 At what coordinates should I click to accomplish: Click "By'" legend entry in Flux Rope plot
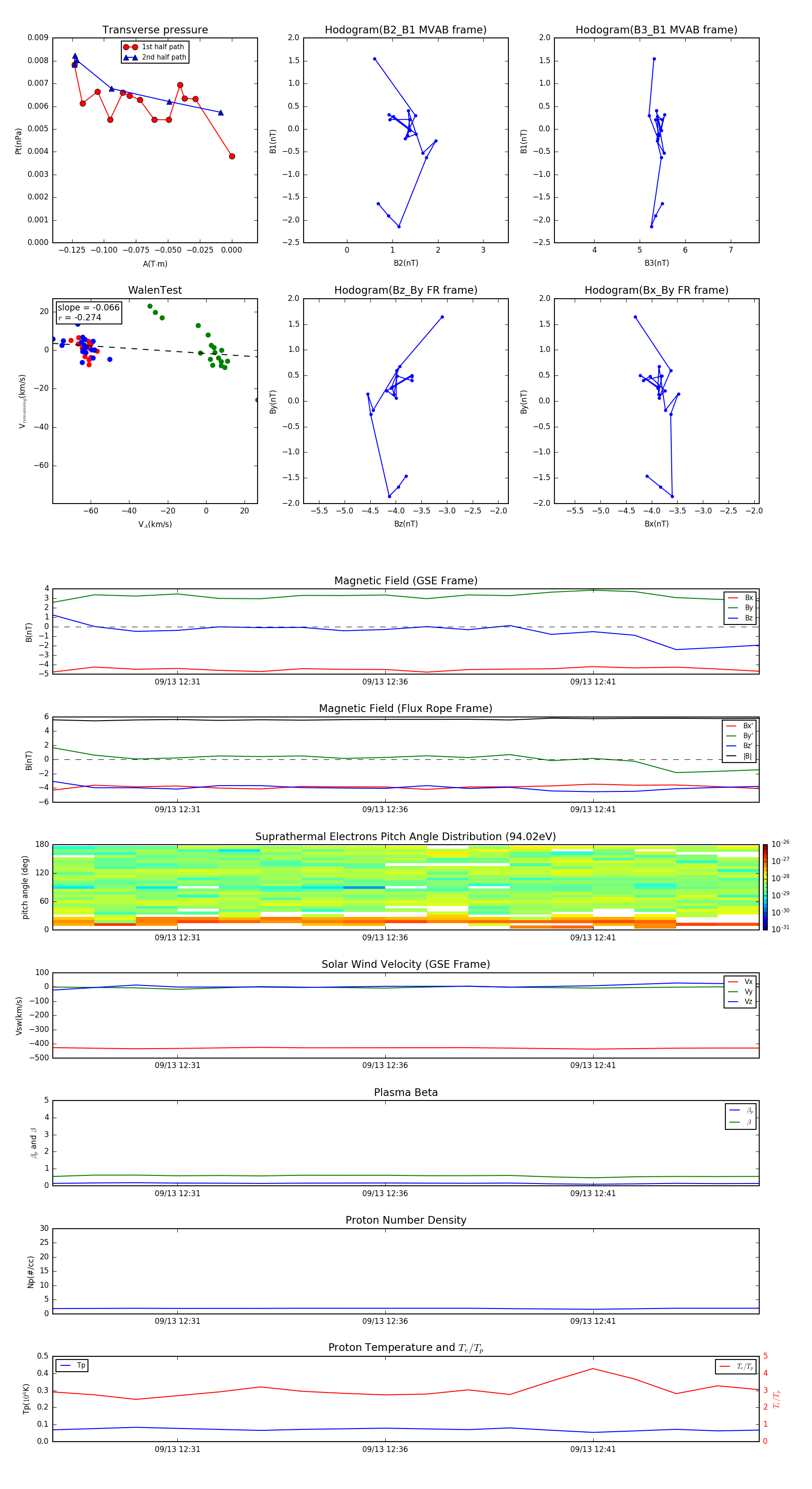[739, 736]
